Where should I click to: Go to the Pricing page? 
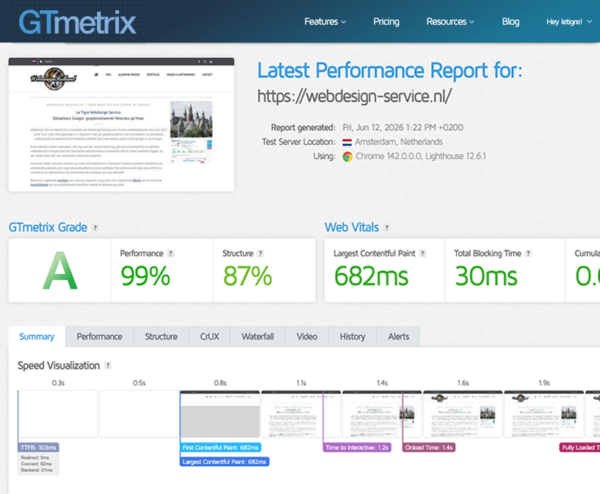386,22
